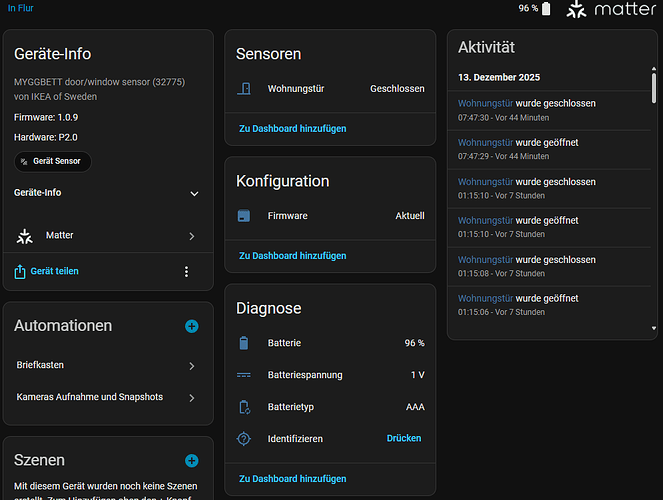Open the Matter integration entry

pos(108,236)
